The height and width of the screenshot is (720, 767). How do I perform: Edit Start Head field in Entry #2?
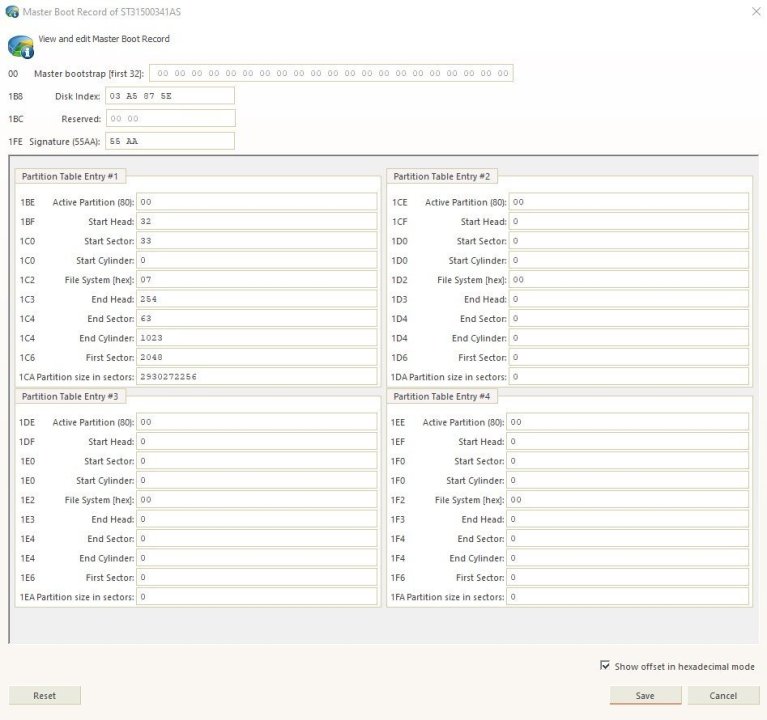[628, 222]
